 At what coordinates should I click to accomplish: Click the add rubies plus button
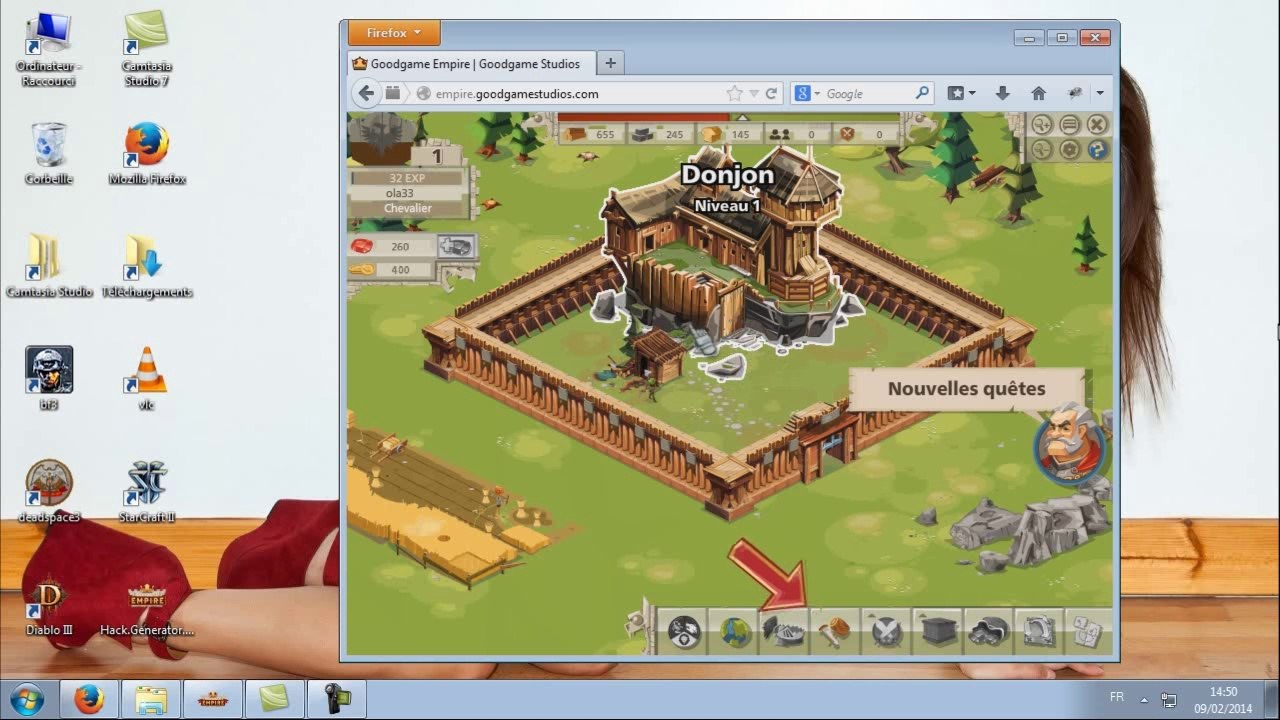tap(455, 246)
